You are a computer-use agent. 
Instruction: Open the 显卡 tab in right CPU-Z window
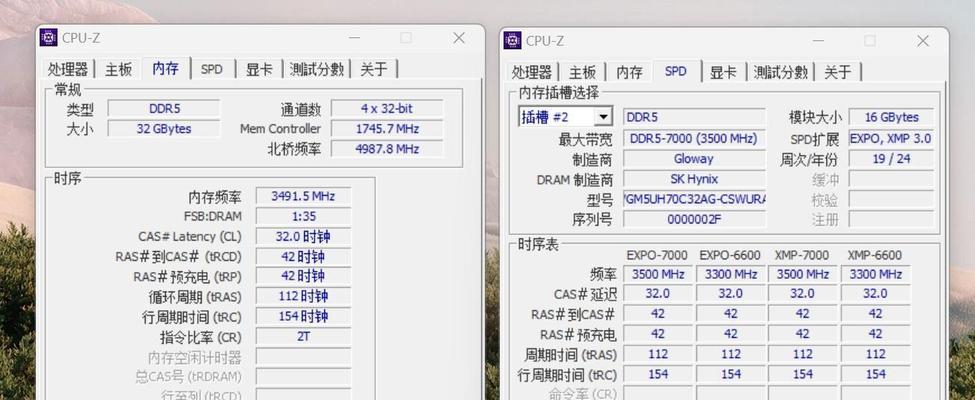[x=723, y=72]
